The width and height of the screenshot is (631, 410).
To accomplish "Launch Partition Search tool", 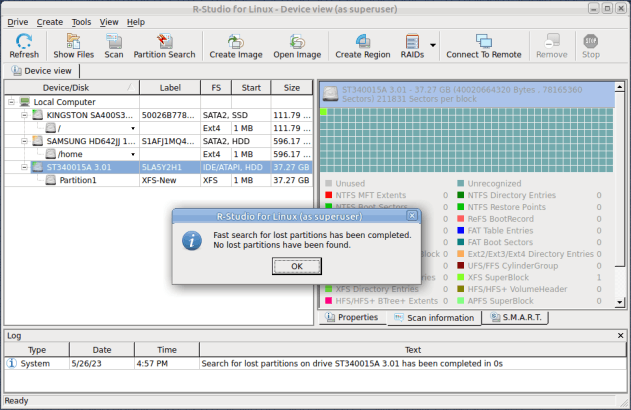I will 164,46.
